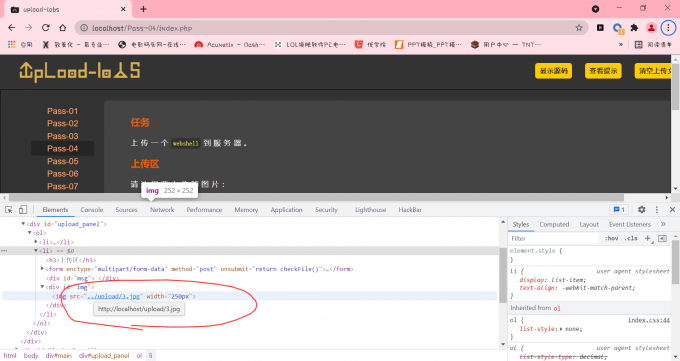Collapse the div img node
This screenshot has height=361, width=680.
42,287
